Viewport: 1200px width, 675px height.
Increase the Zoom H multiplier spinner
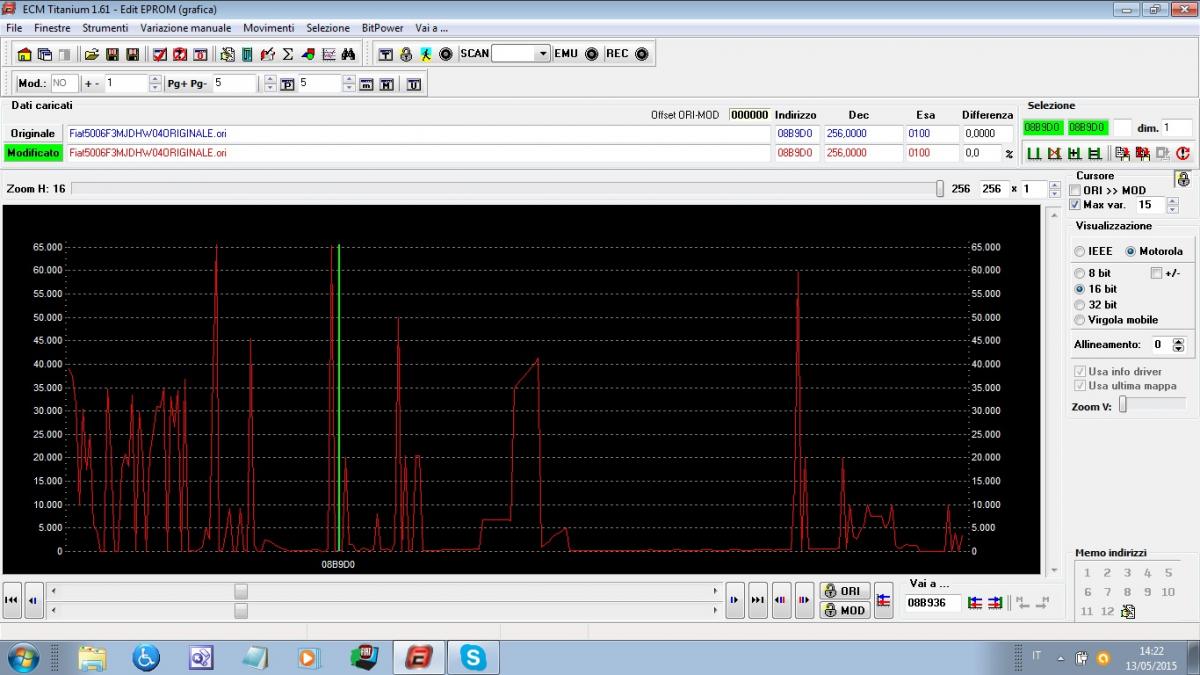point(1055,185)
